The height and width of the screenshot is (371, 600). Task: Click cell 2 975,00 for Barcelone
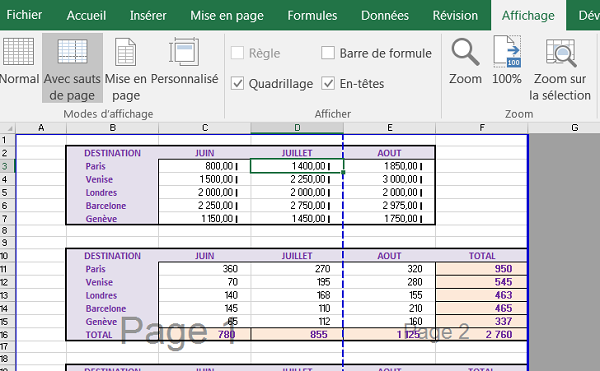(390, 205)
